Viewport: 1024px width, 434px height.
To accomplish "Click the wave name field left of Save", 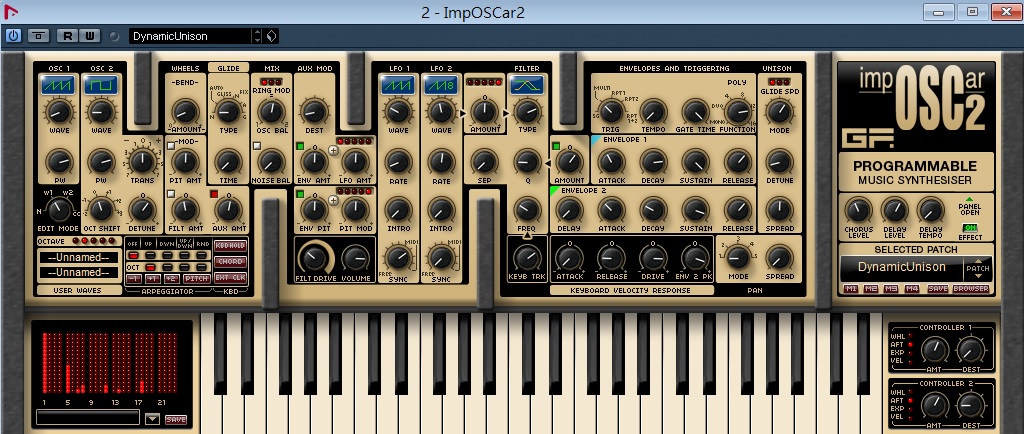I will (x=88, y=418).
